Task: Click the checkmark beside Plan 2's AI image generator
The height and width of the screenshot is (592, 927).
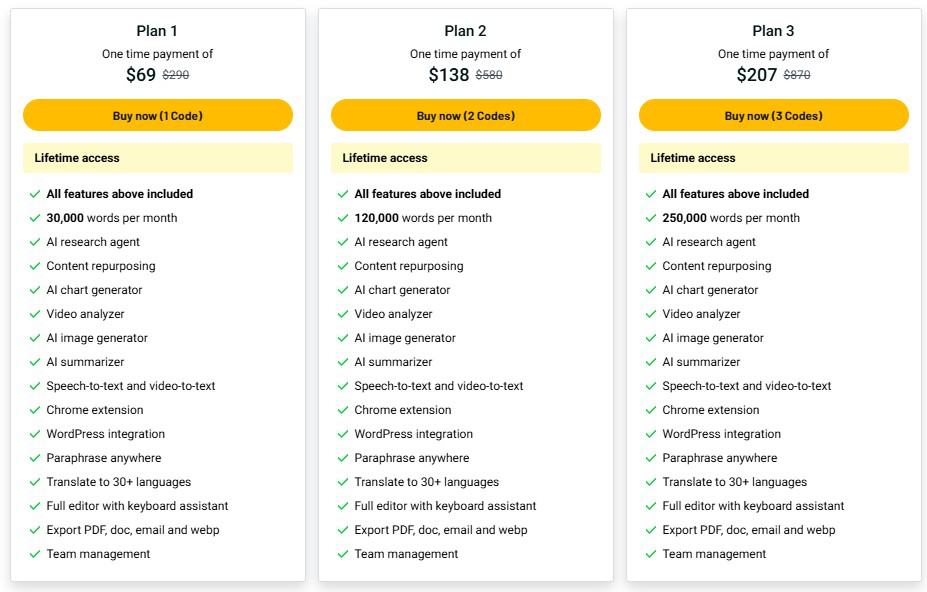Action: (342, 338)
